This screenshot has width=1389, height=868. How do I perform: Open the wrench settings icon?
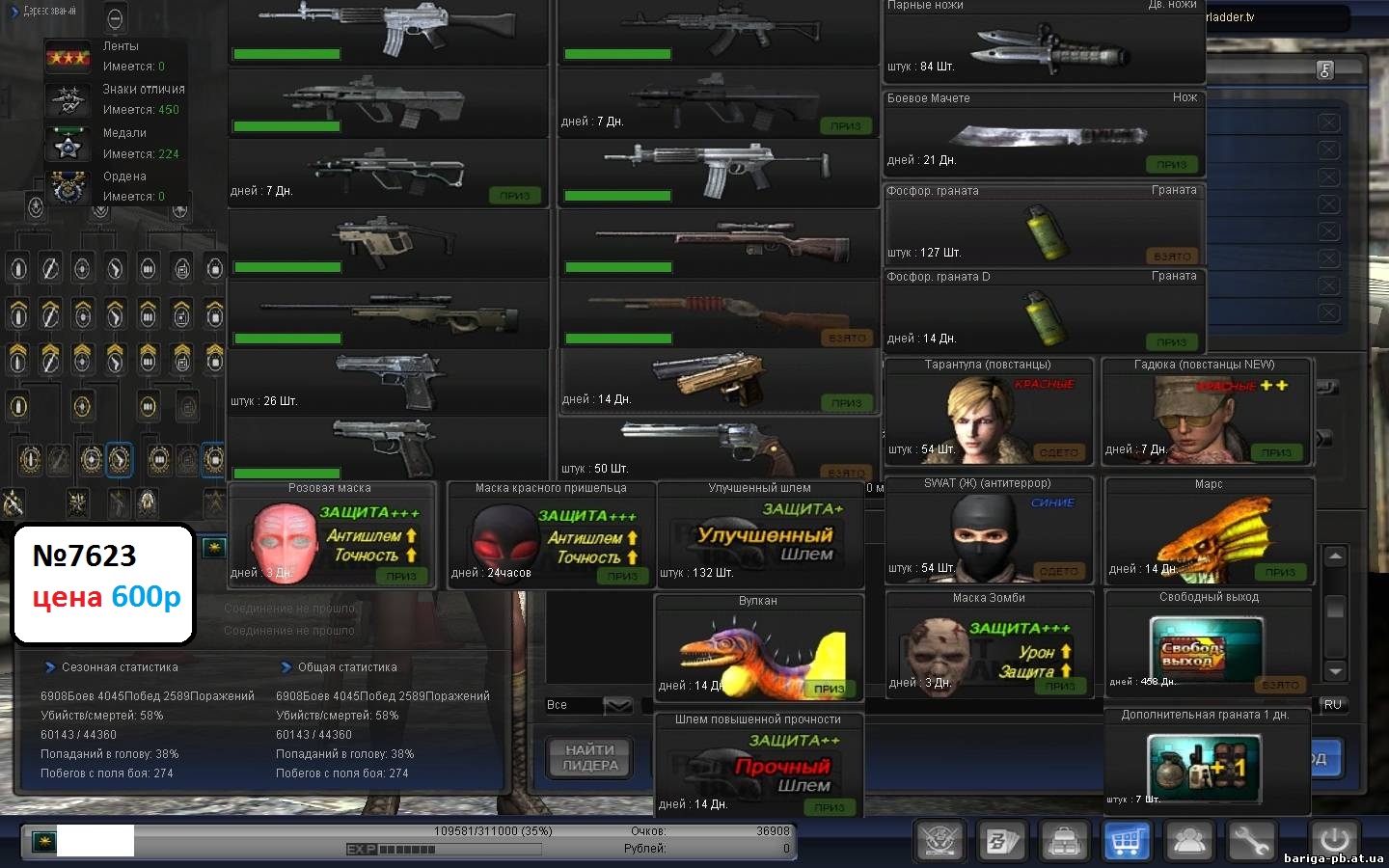click(1251, 841)
